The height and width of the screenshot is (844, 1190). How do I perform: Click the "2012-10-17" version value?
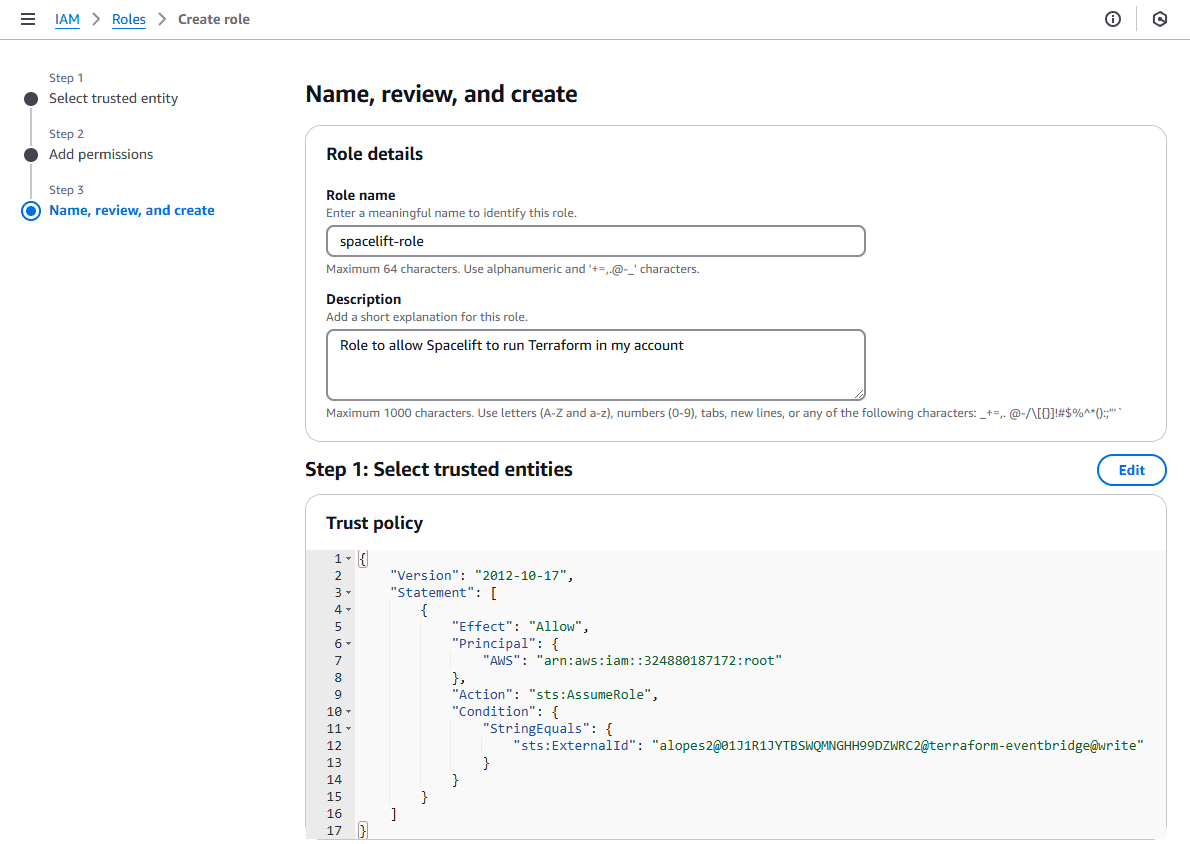521,575
